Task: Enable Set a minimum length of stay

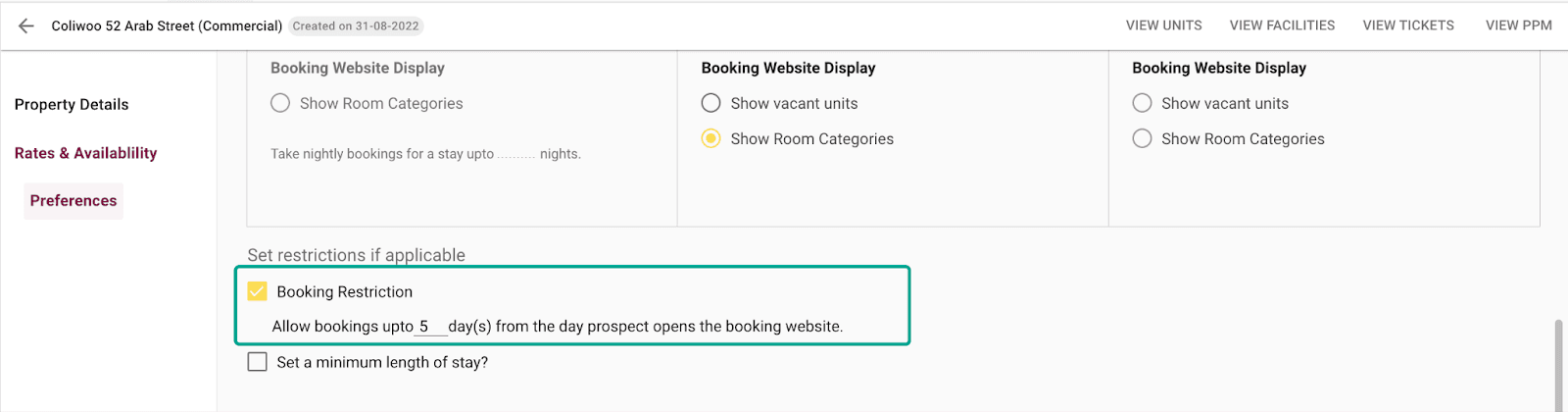Action: (258, 362)
